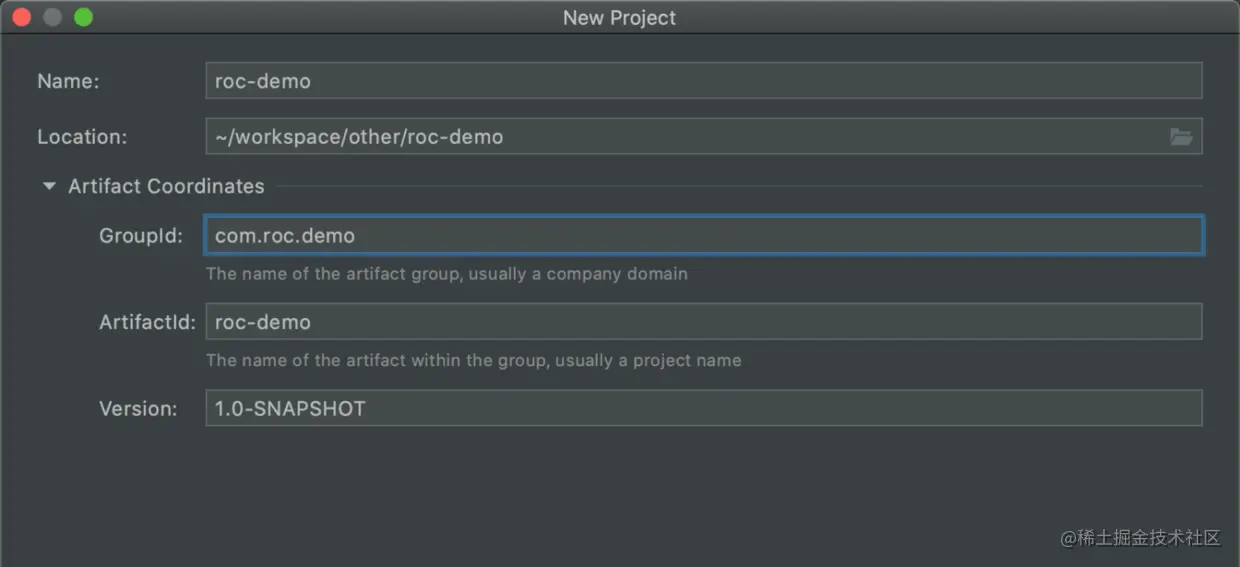Click the "Location:" label
This screenshot has width=1240, height=567.
tap(82, 137)
